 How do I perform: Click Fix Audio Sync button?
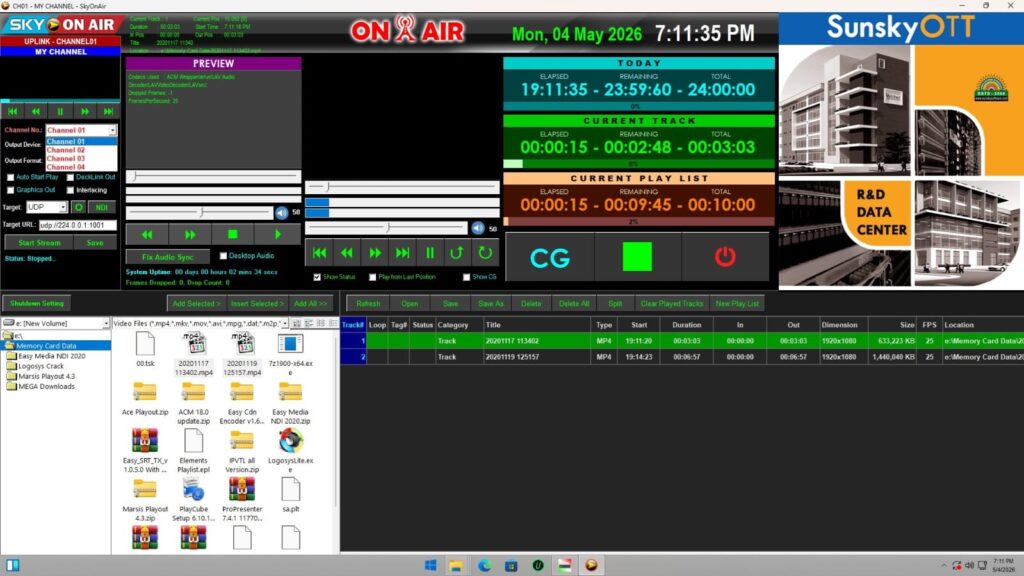(168, 257)
